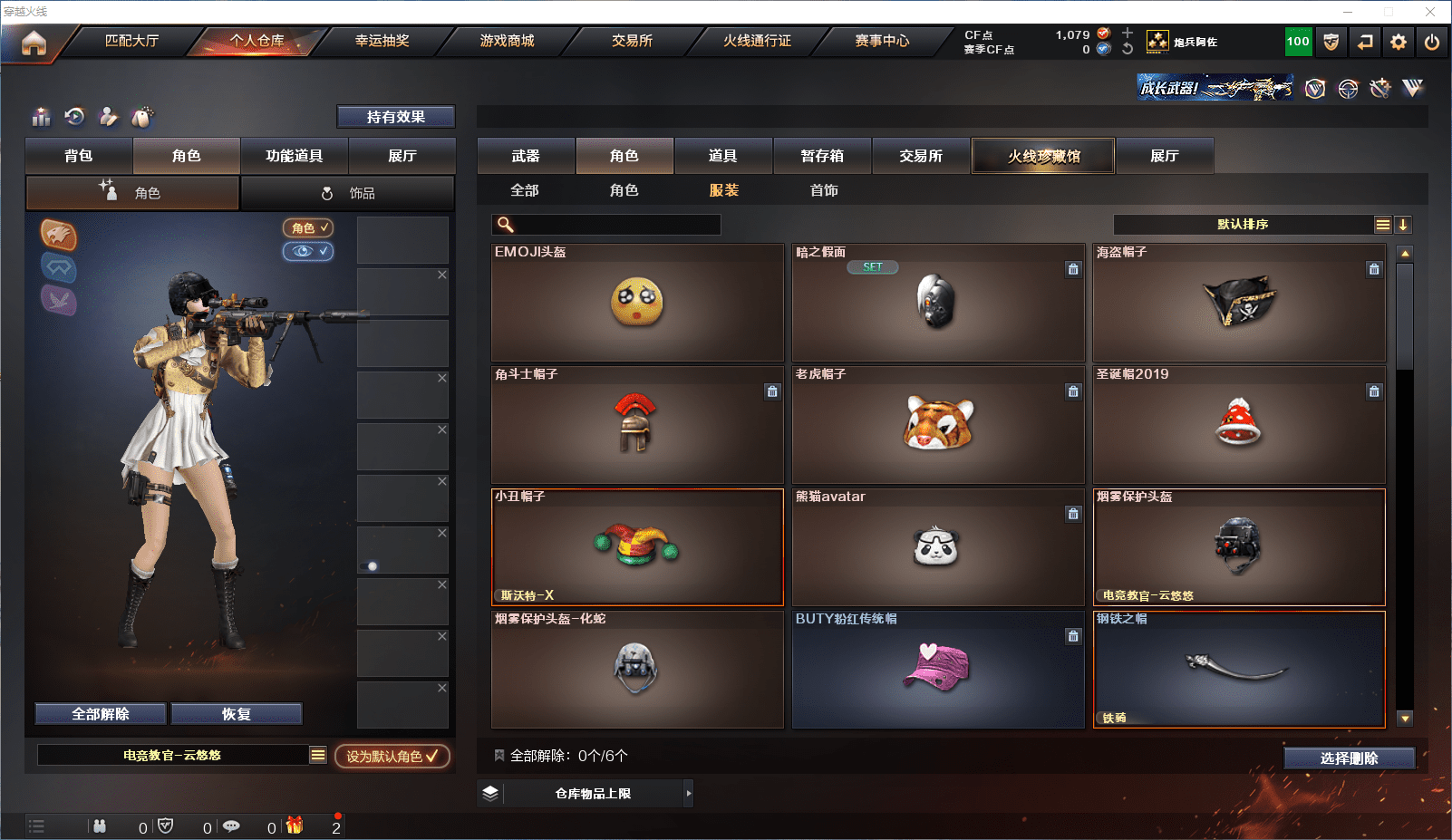Switch to the 游戏商城 top tab
Viewport: 1452px width, 840px height.
click(508, 41)
